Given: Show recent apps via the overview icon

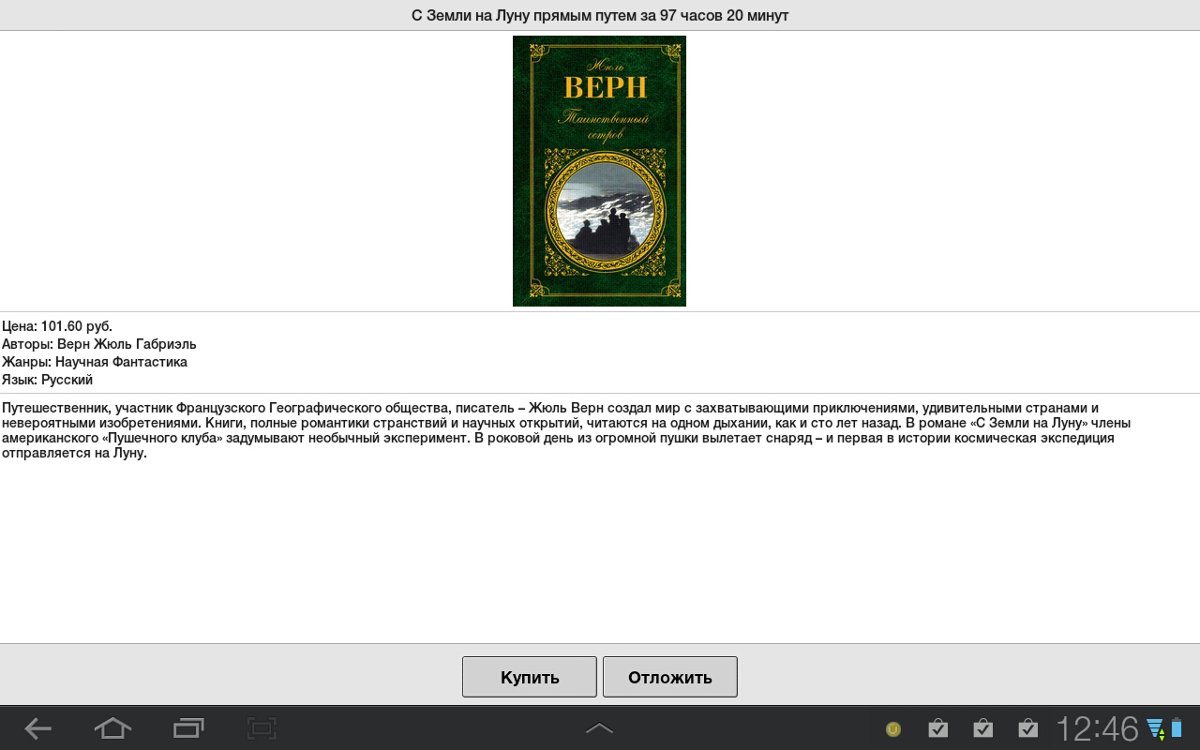Looking at the screenshot, I should 188,728.
